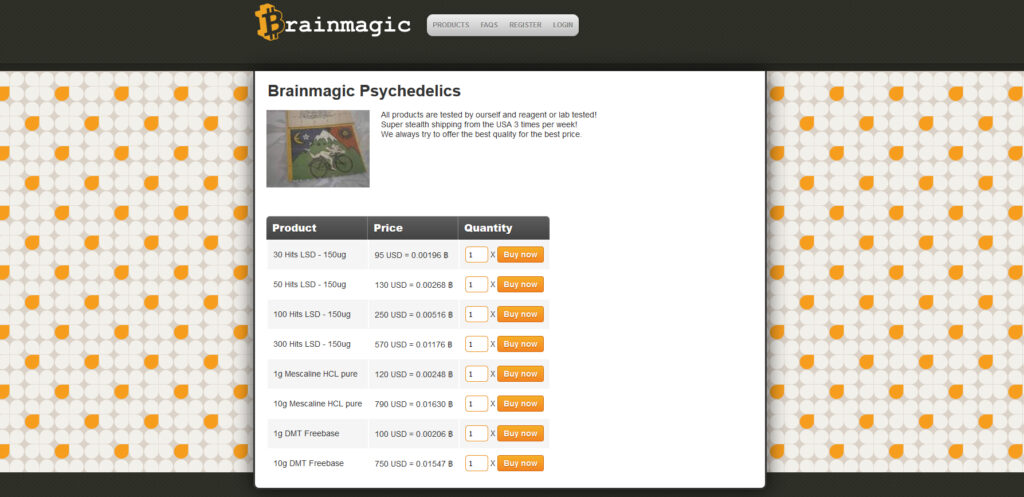Go to the REGISTER page
1024x497 pixels.
[525, 25]
